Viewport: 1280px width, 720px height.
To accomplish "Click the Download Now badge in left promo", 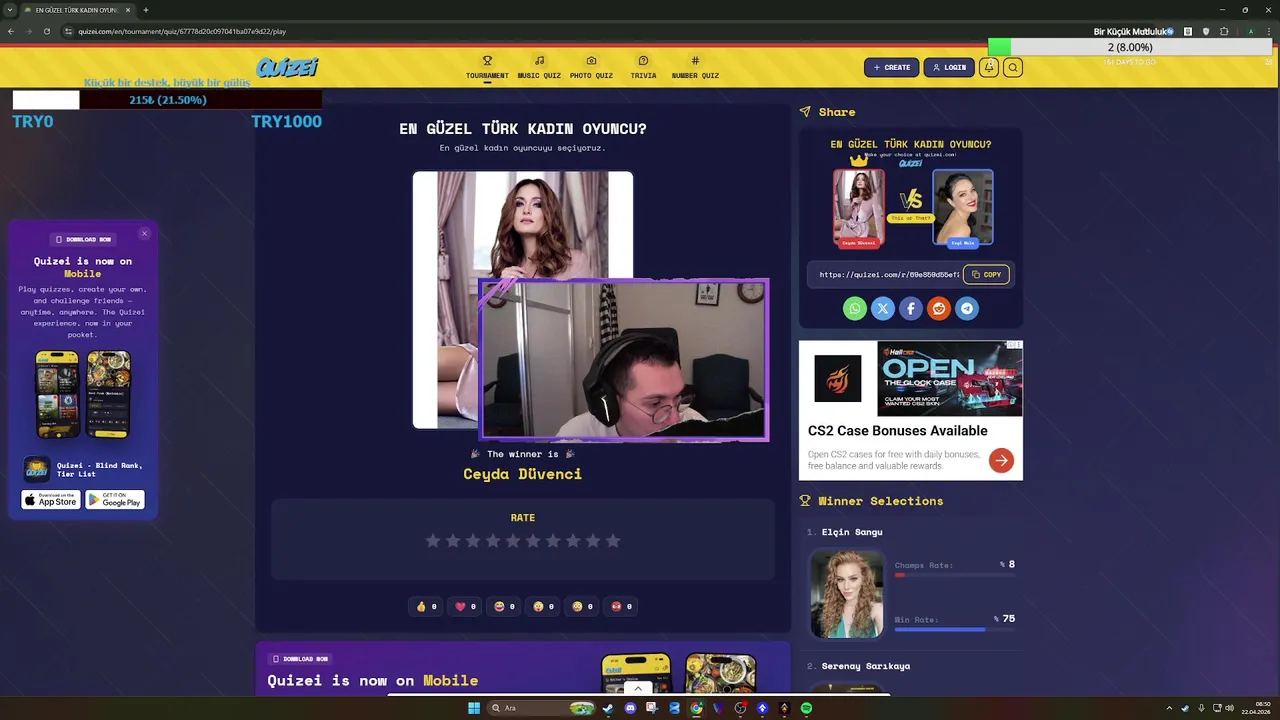I will pos(83,239).
